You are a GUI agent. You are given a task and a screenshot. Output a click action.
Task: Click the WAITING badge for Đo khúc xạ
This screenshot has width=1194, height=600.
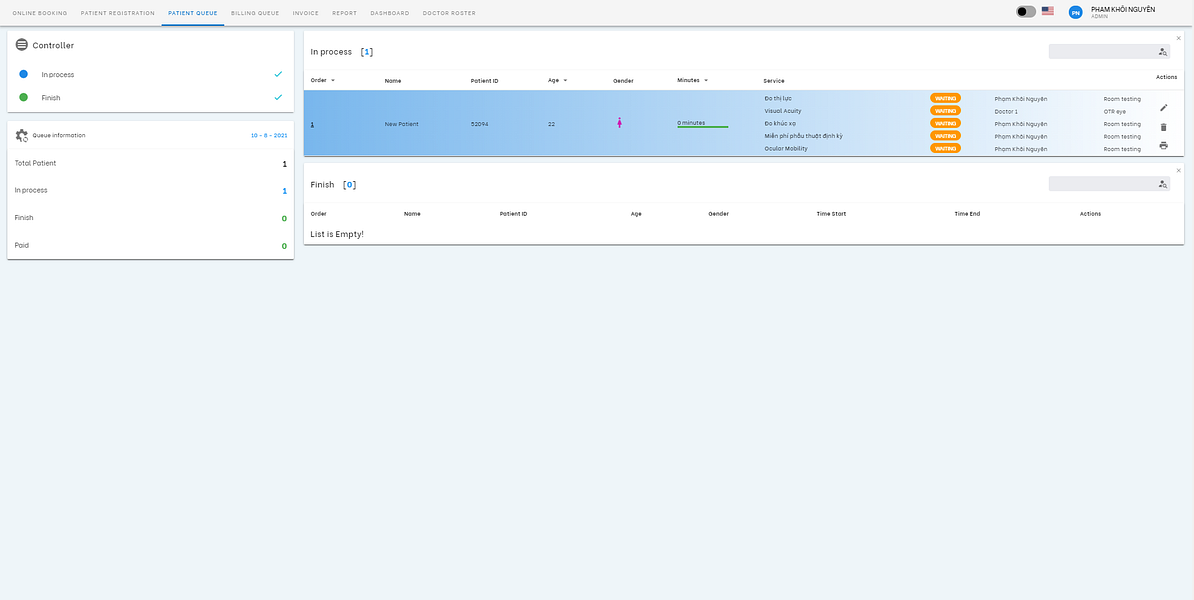tap(945, 123)
